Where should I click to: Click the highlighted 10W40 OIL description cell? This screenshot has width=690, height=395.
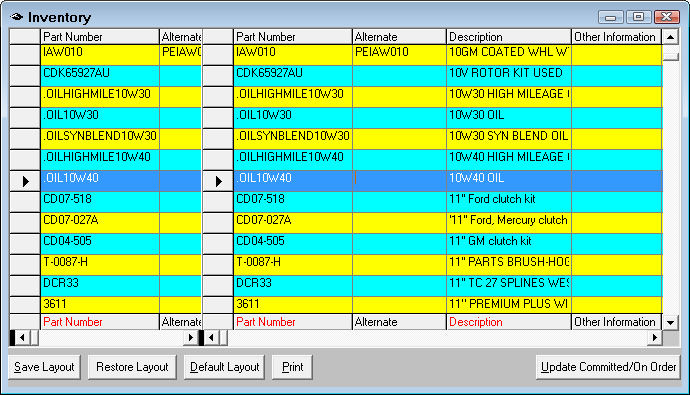pyautogui.click(x=509, y=181)
